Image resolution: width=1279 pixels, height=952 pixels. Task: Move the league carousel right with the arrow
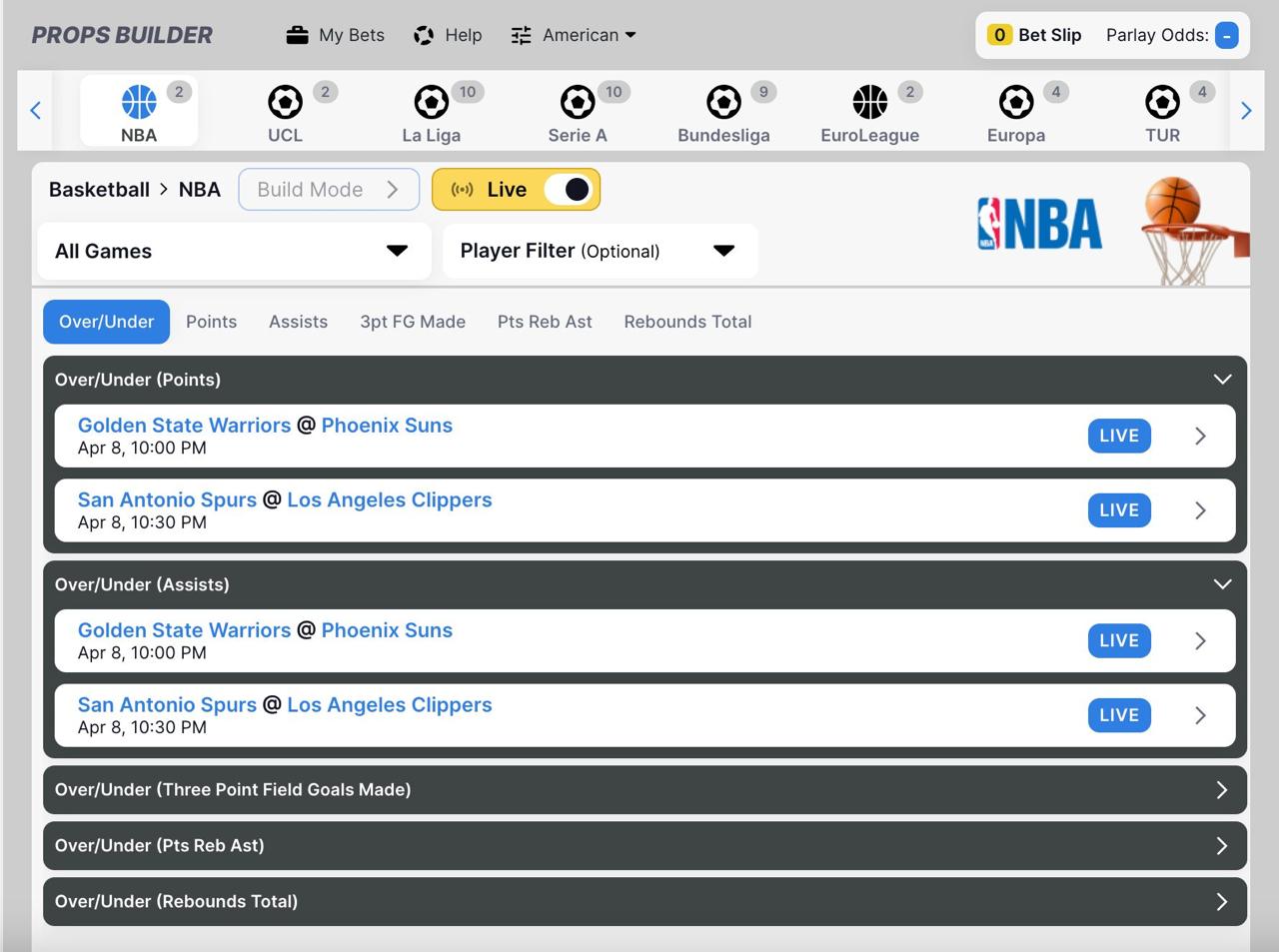pos(1246,110)
